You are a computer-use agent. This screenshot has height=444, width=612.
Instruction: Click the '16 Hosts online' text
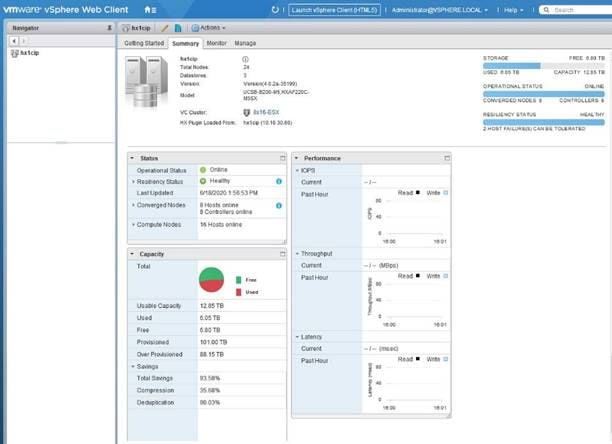[221, 225]
